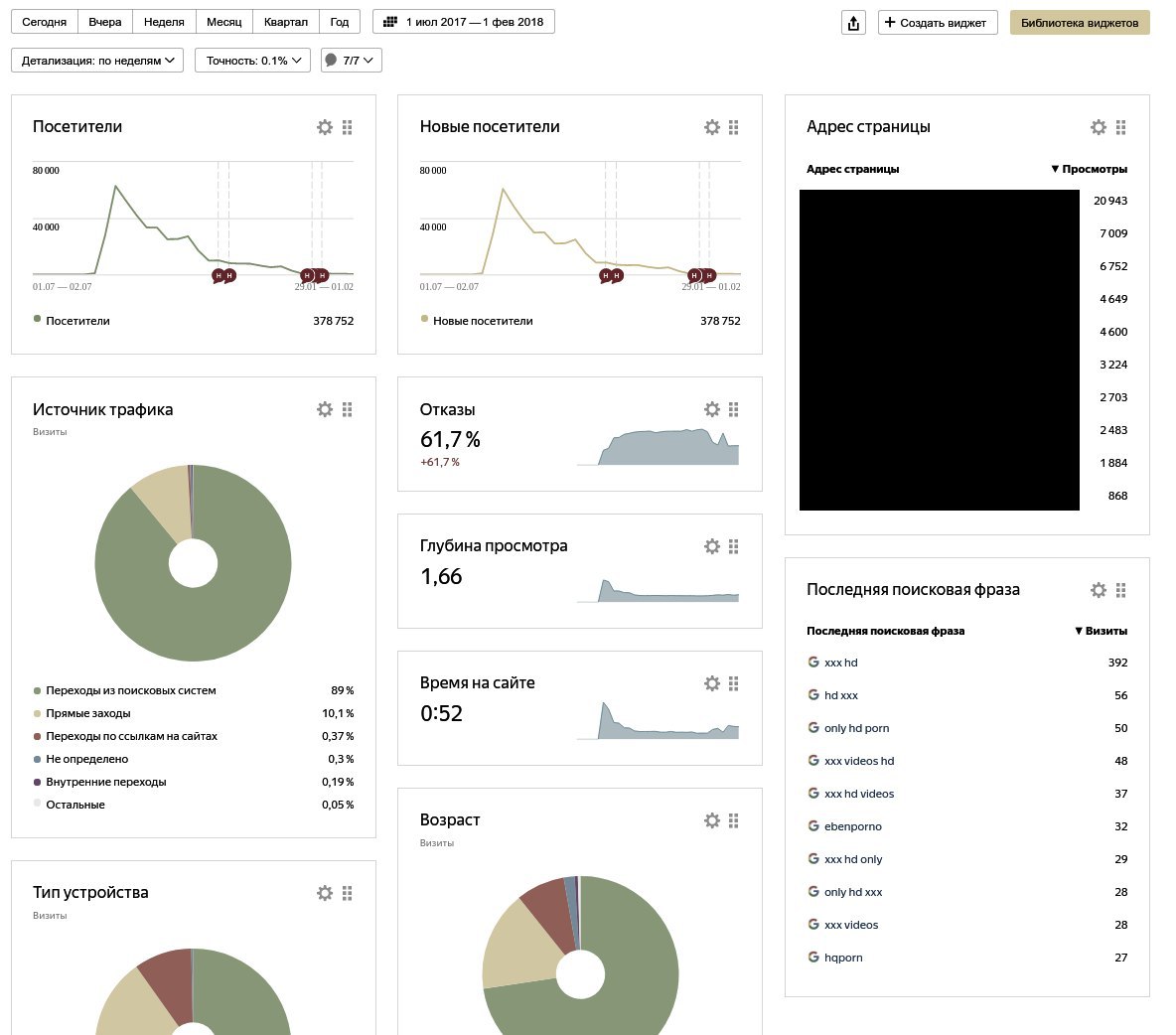This screenshot has width=1176, height=1035.
Task: Sort by Визиты column in search phrases
Action: tap(1101, 631)
